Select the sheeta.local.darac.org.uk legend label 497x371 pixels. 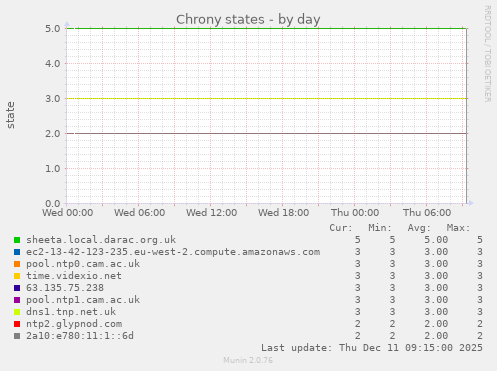pos(101,240)
